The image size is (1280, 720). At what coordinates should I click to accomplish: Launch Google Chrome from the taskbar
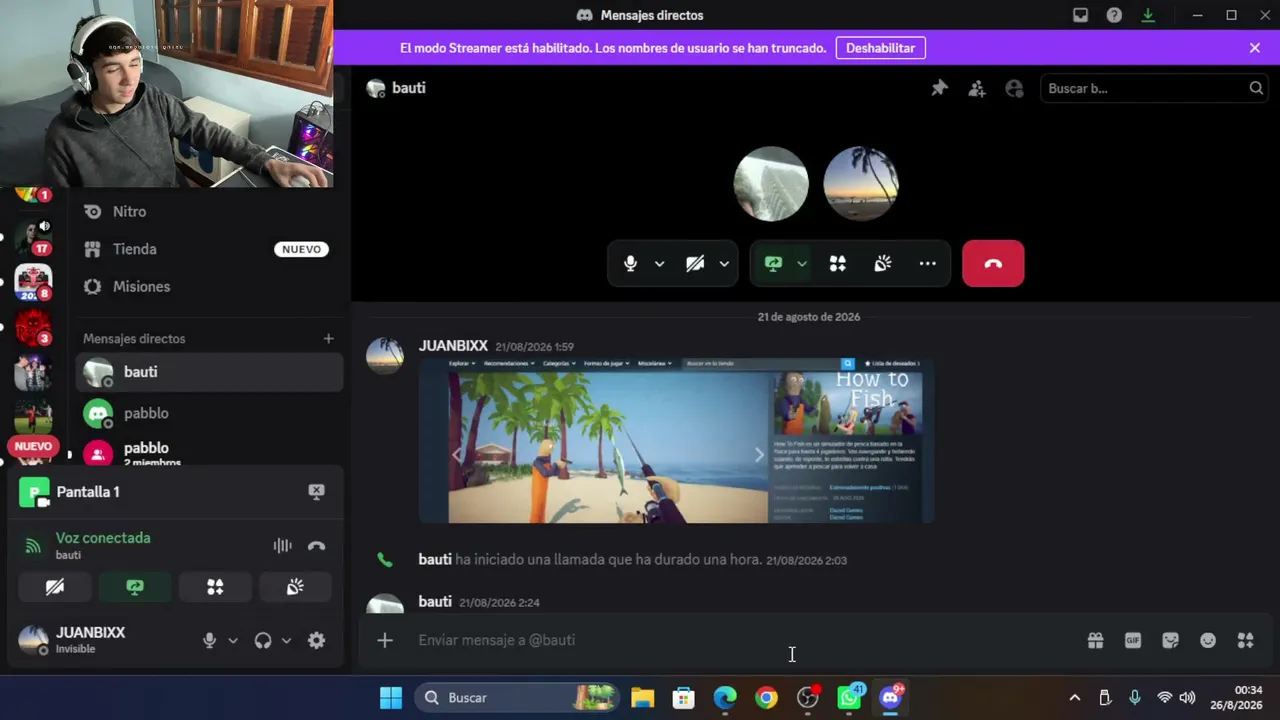tap(766, 698)
